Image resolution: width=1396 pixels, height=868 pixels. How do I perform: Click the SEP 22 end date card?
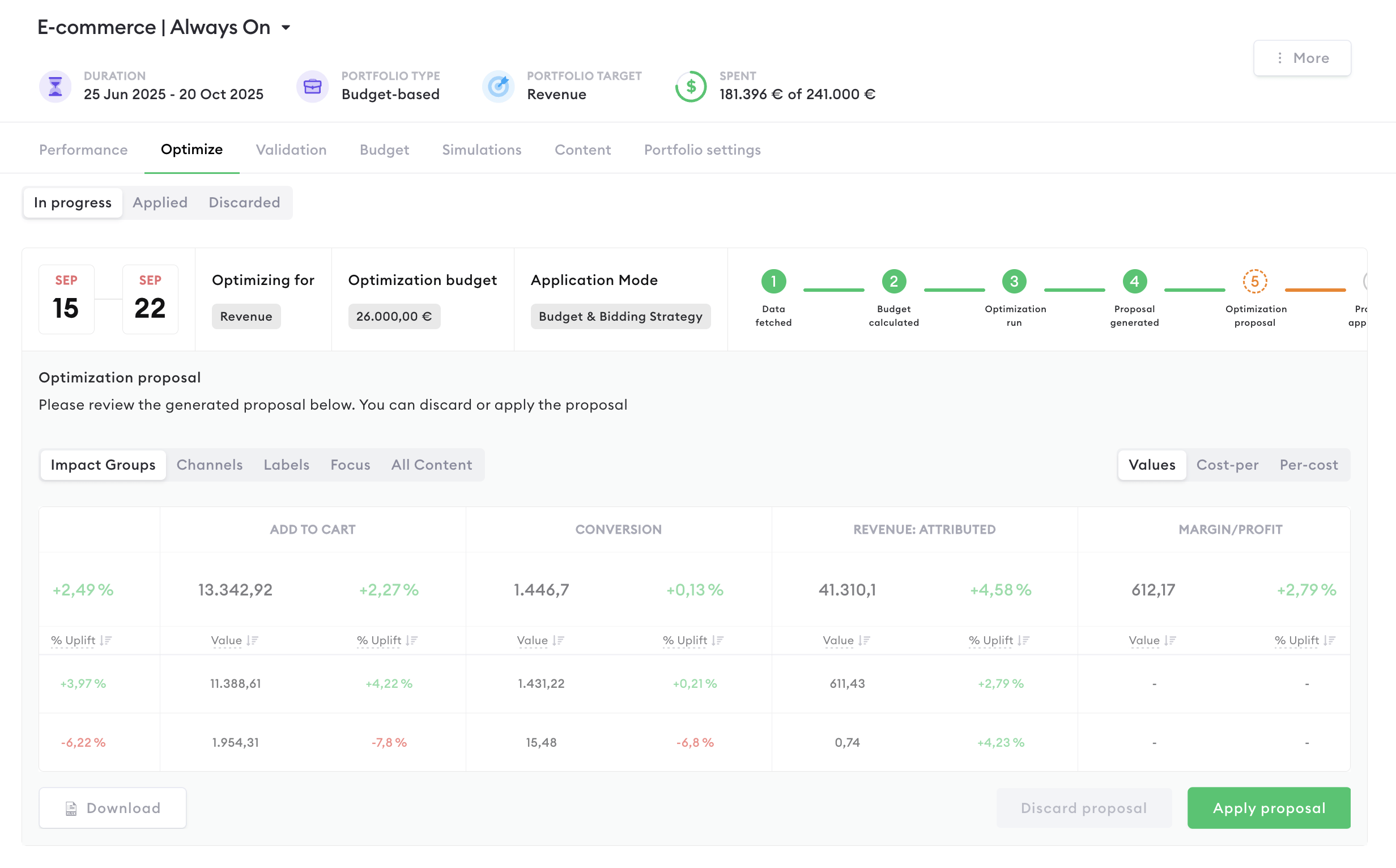[x=150, y=299]
